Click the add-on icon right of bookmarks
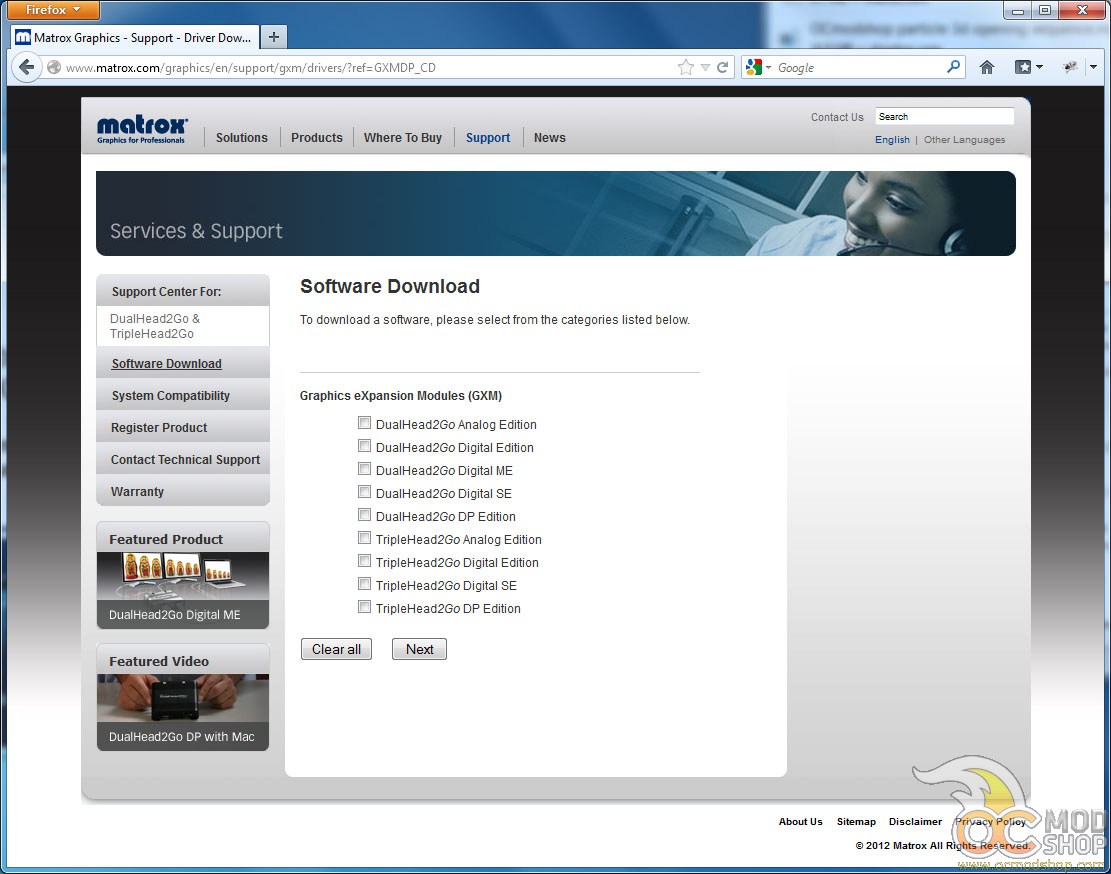The width and height of the screenshot is (1111, 874). (x=1070, y=67)
